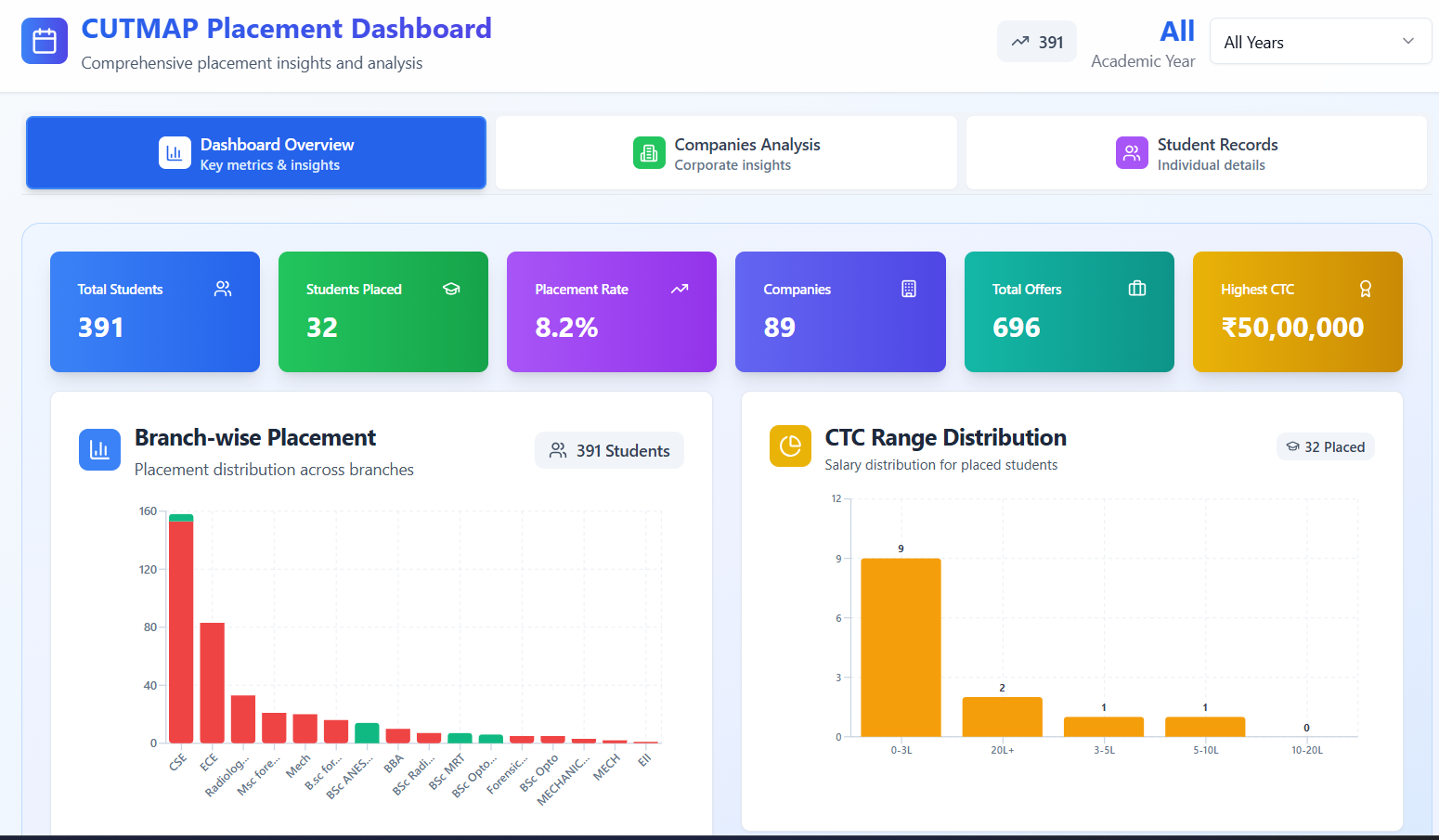Screen dimensions: 1439x840
Task: Click the 391 Students badge
Action: pyautogui.click(x=609, y=450)
